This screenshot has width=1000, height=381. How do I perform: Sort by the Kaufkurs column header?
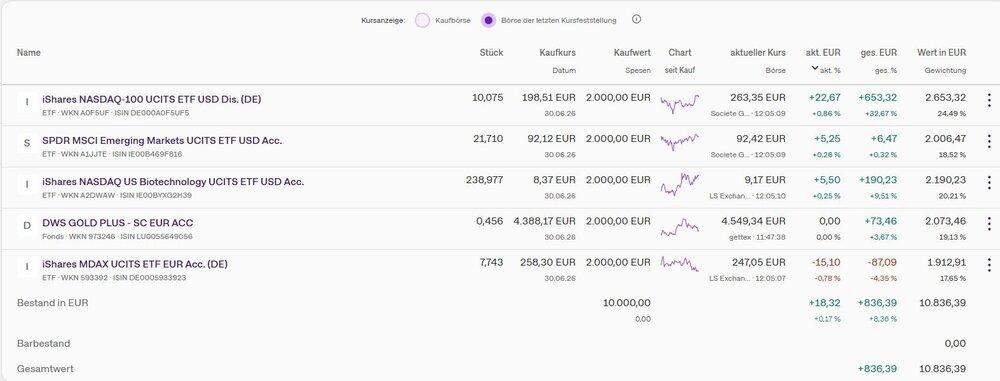coord(557,52)
